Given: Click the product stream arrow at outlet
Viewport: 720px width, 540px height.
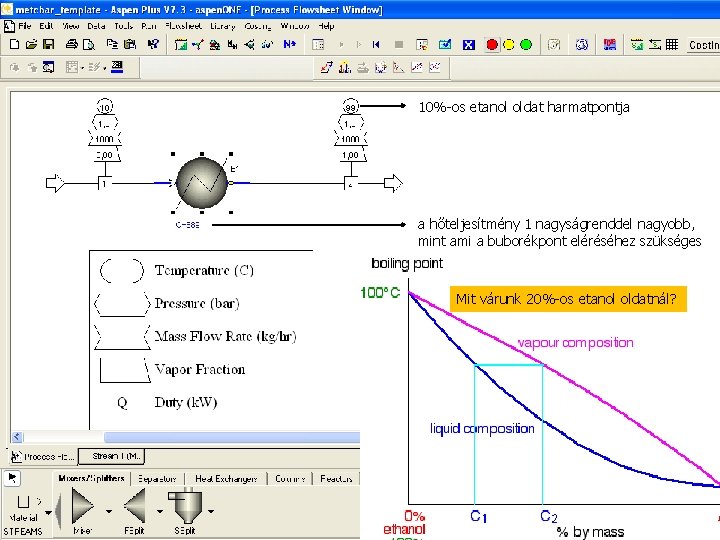Looking at the screenshot, I should click(x=393, y=183).
